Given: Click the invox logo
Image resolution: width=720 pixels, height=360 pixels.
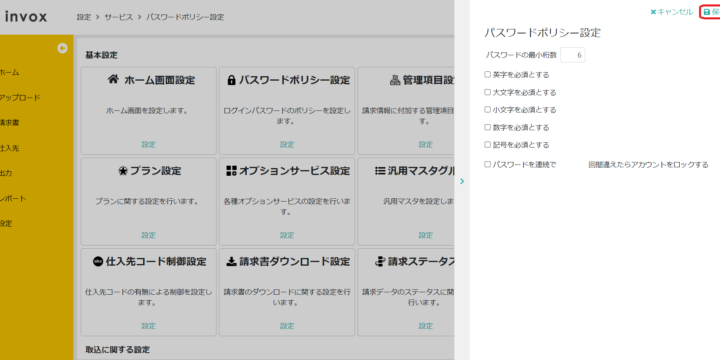Looking at the screenshot, I should pos(26,17).
